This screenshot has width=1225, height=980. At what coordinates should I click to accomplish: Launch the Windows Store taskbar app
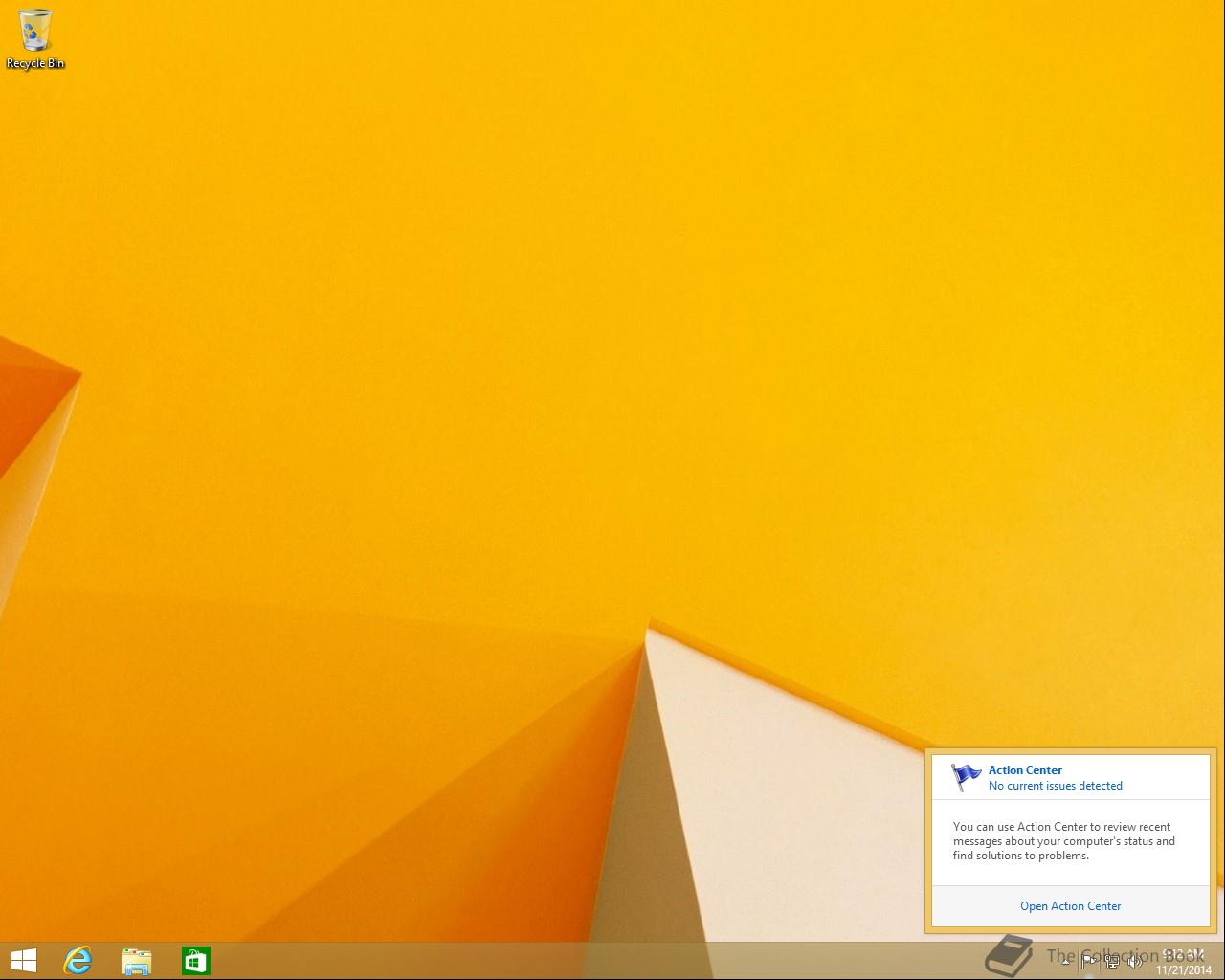[x=195, y=960]
